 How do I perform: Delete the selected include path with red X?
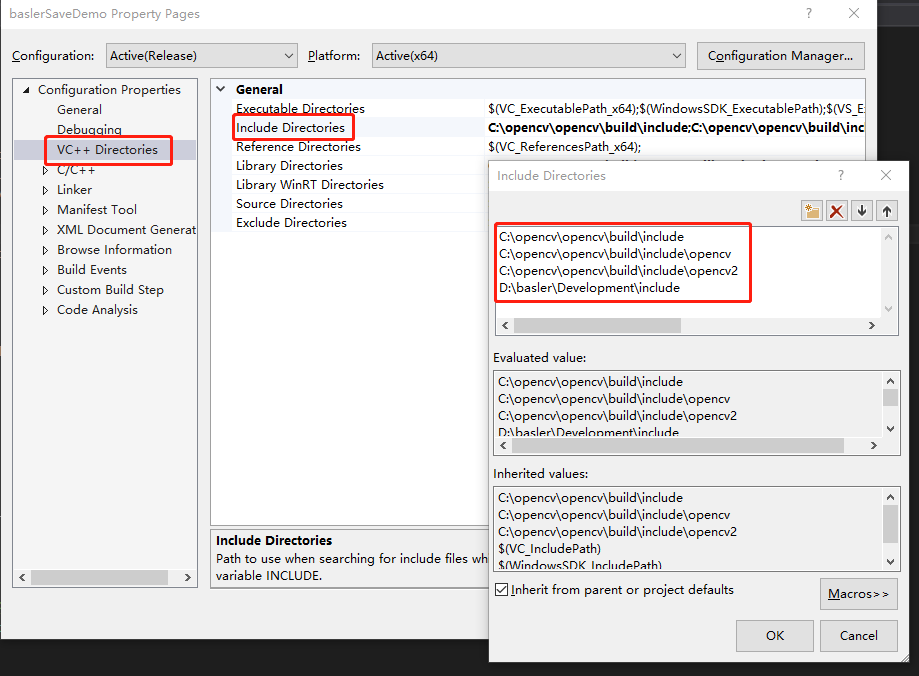click(x=836, y=210)
